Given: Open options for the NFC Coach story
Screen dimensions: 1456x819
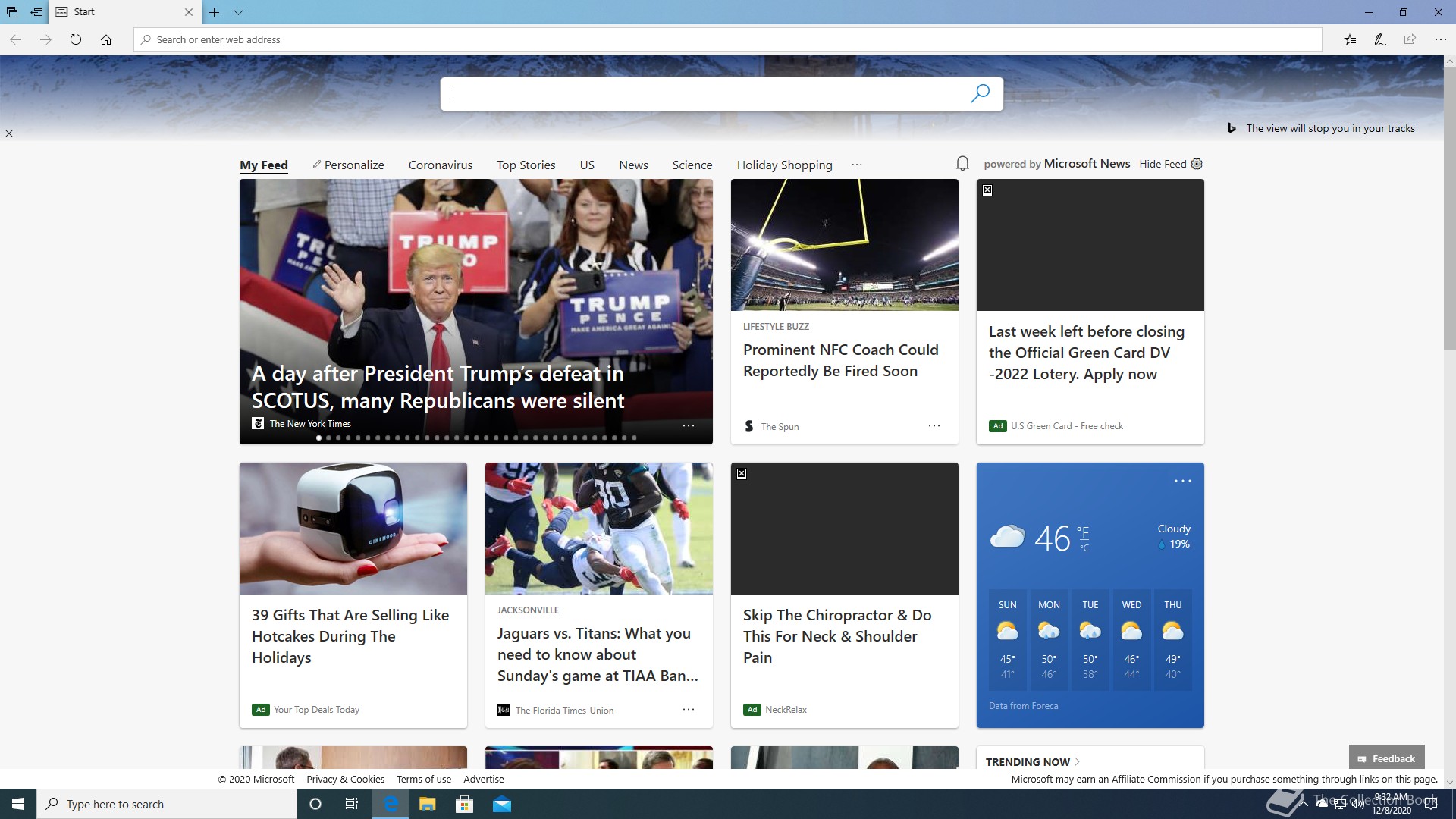Looking at the screenshot, I should (x=934, y=426).
